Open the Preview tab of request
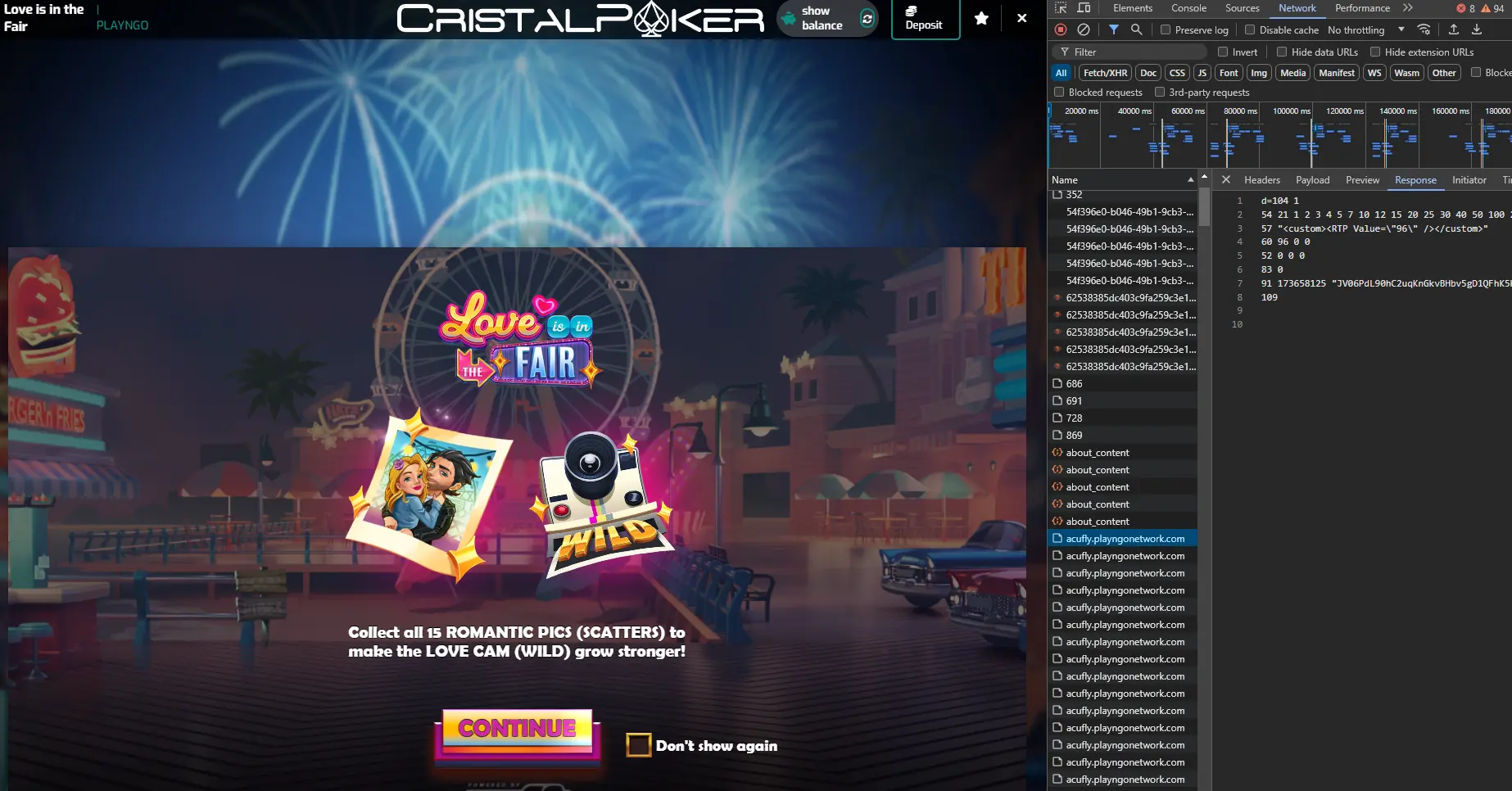The height and width of the screenshot is (791, 1512). [1362, 179]
